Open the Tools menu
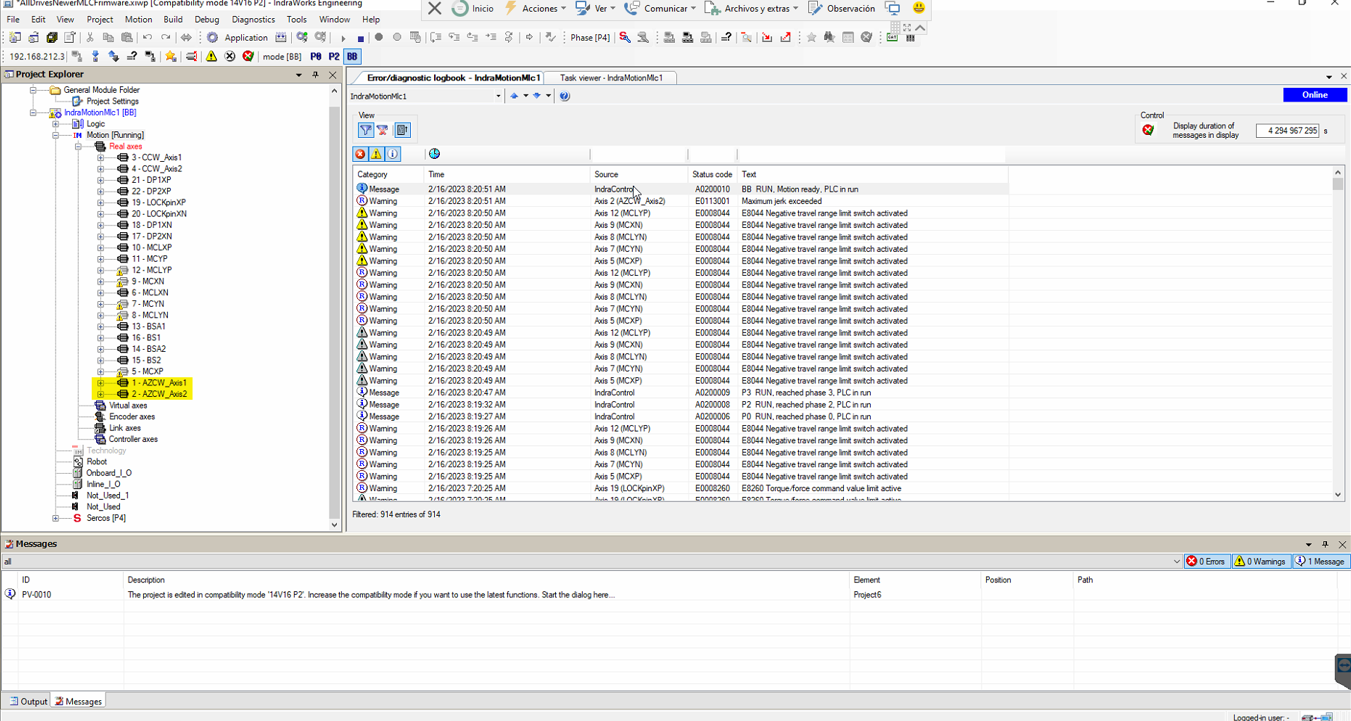Image resolution: width=1351 pixels, height=721 pixels. (x=297, y=19)
